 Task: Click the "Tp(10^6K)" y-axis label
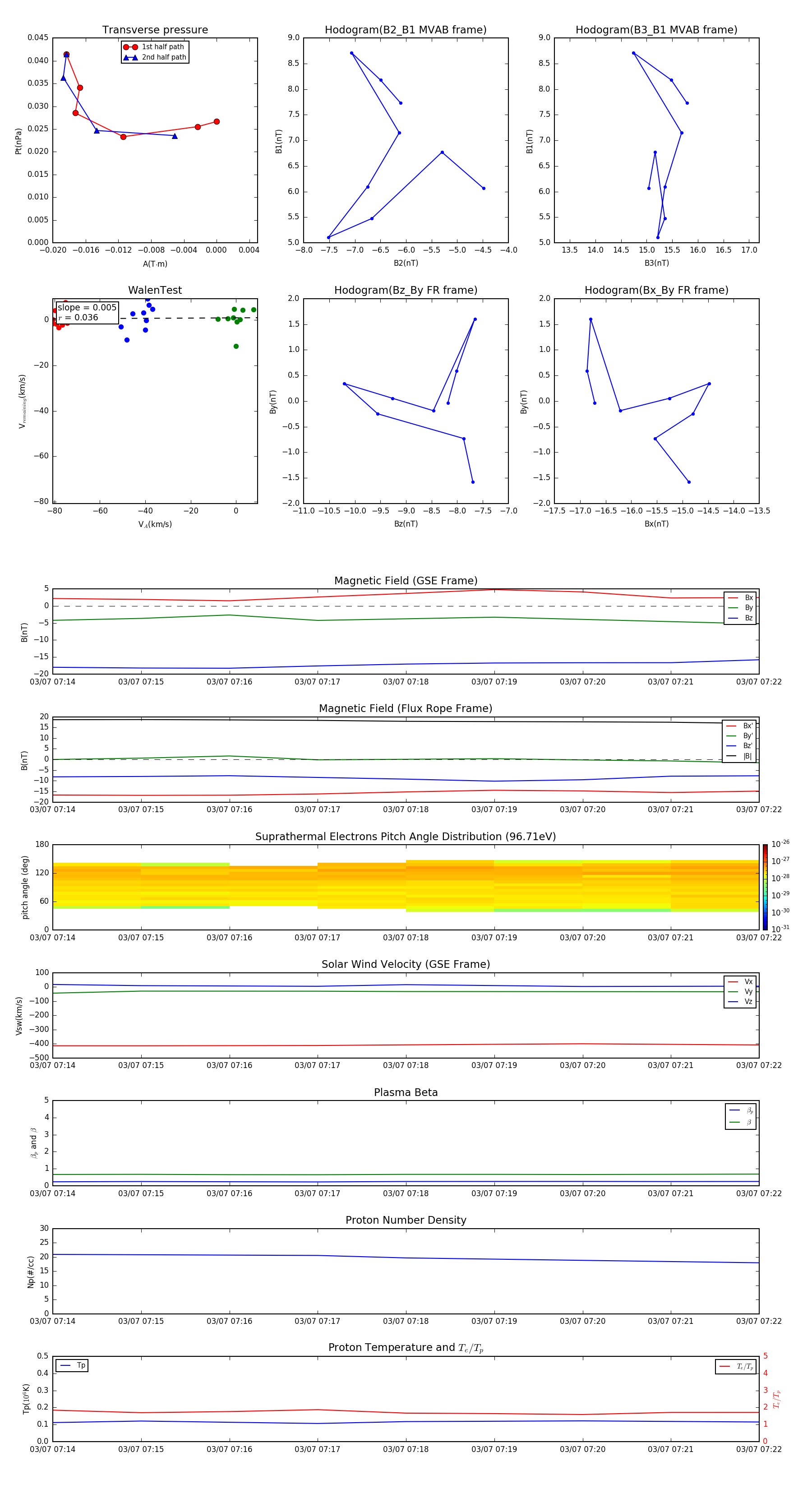coord(26,1399)
